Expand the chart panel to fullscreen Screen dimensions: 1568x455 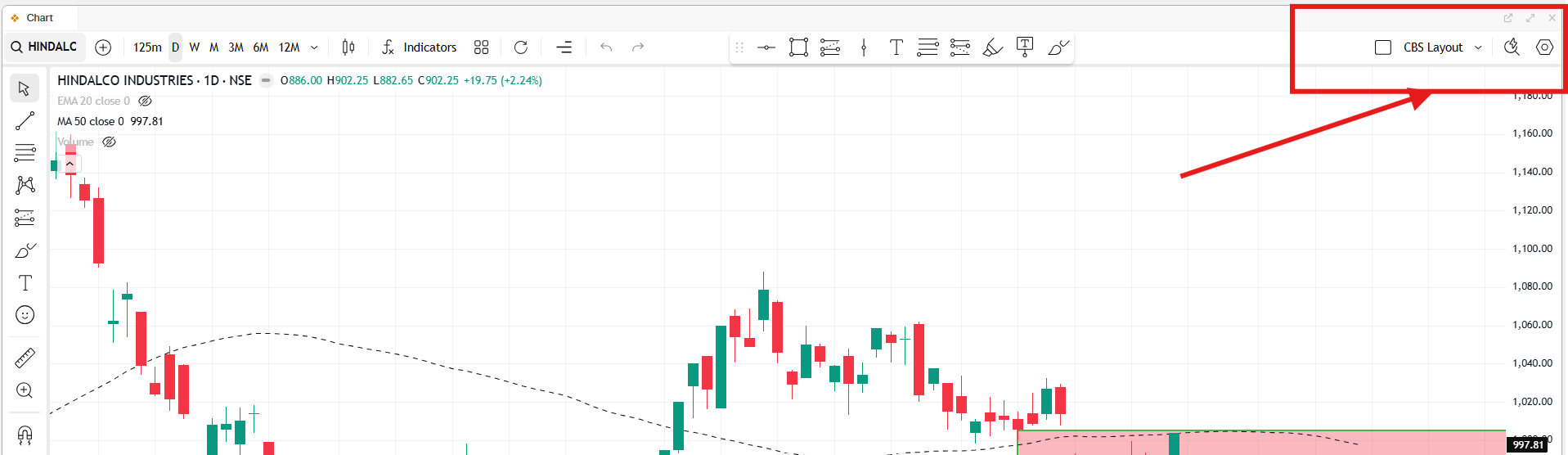[x=1530, y=18]
